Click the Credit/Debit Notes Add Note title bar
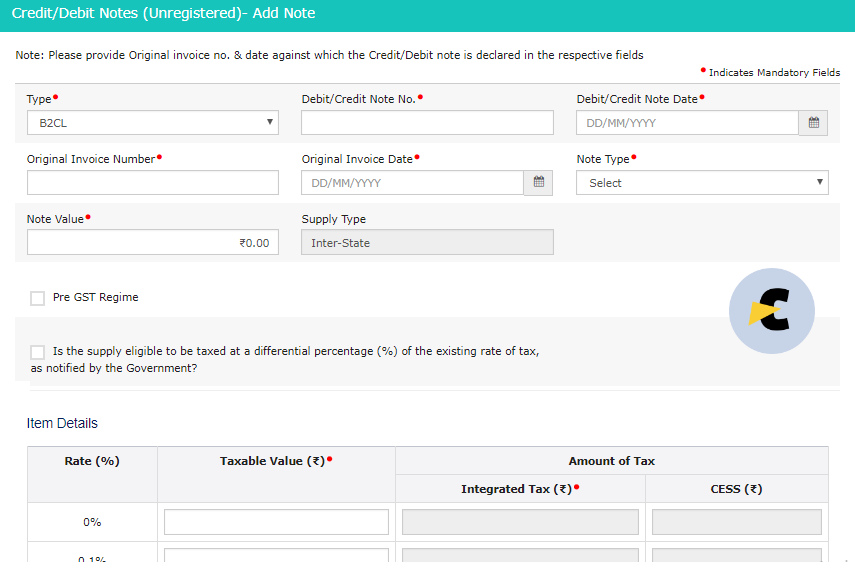 click(x=428, y=15)
